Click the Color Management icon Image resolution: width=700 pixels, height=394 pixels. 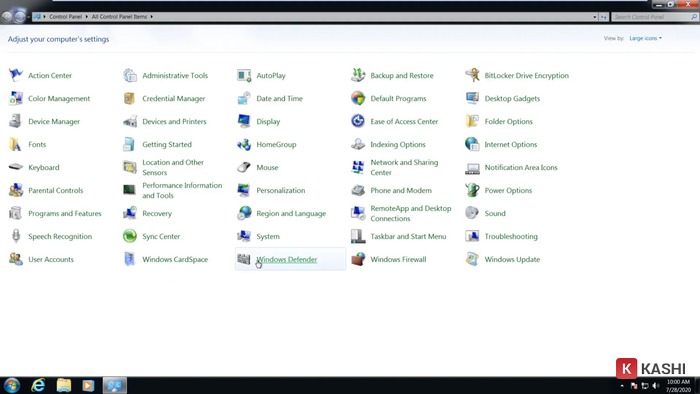click(16, 98)
